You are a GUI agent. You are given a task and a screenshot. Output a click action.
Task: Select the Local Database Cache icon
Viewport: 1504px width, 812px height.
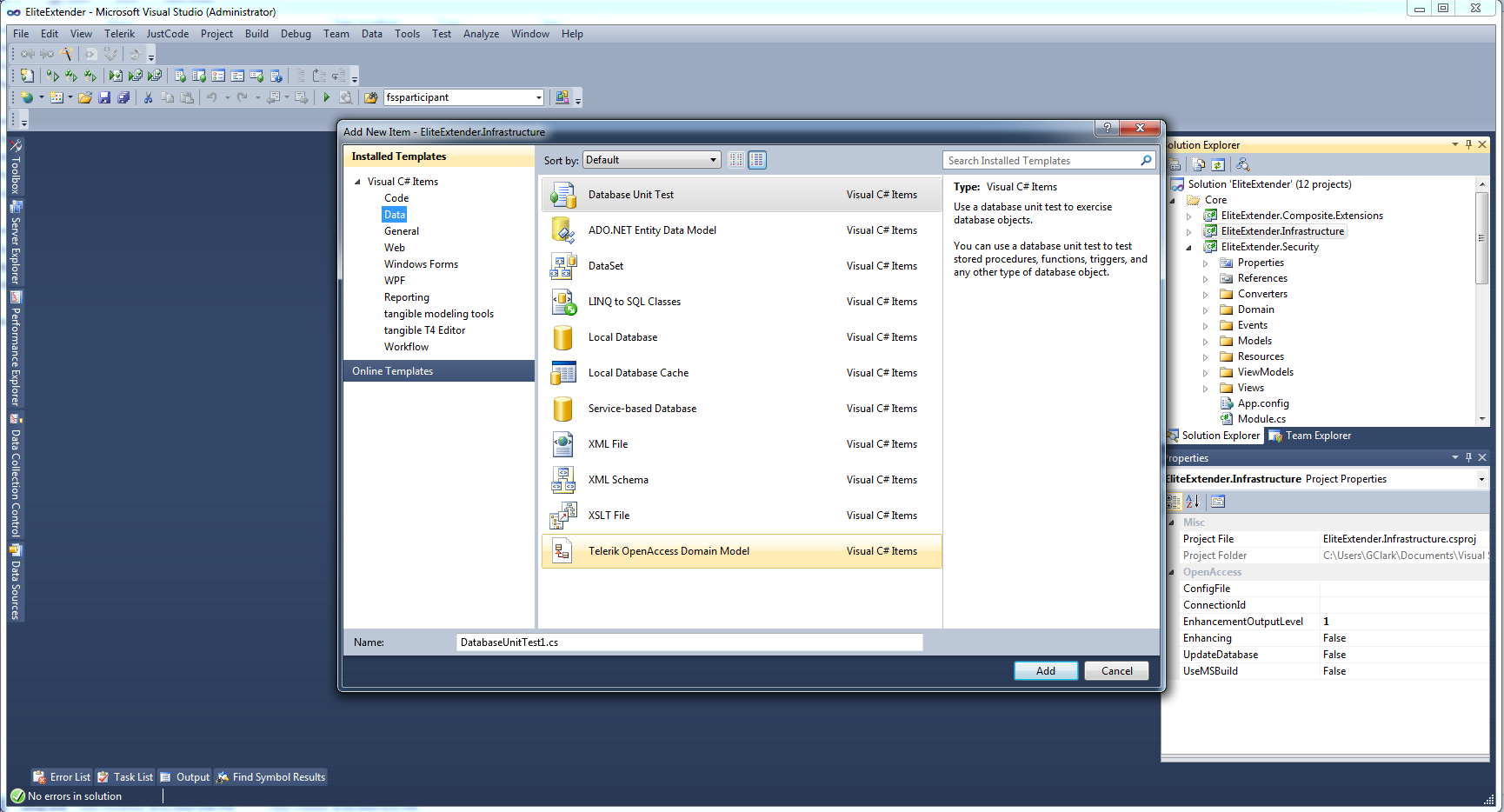point(563,373)
